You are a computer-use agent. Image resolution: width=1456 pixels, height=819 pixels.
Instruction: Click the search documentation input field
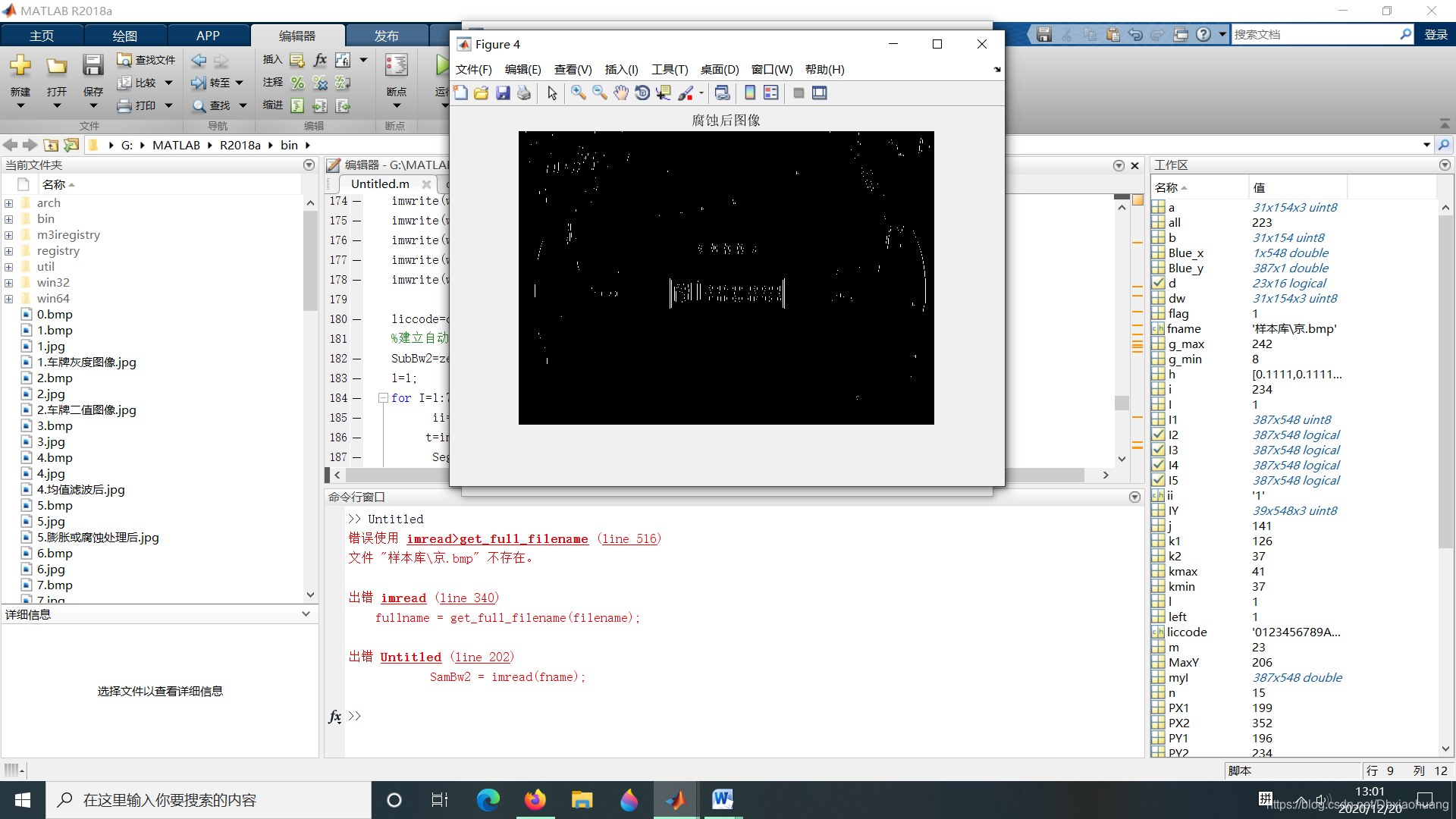click(1313, 34)
